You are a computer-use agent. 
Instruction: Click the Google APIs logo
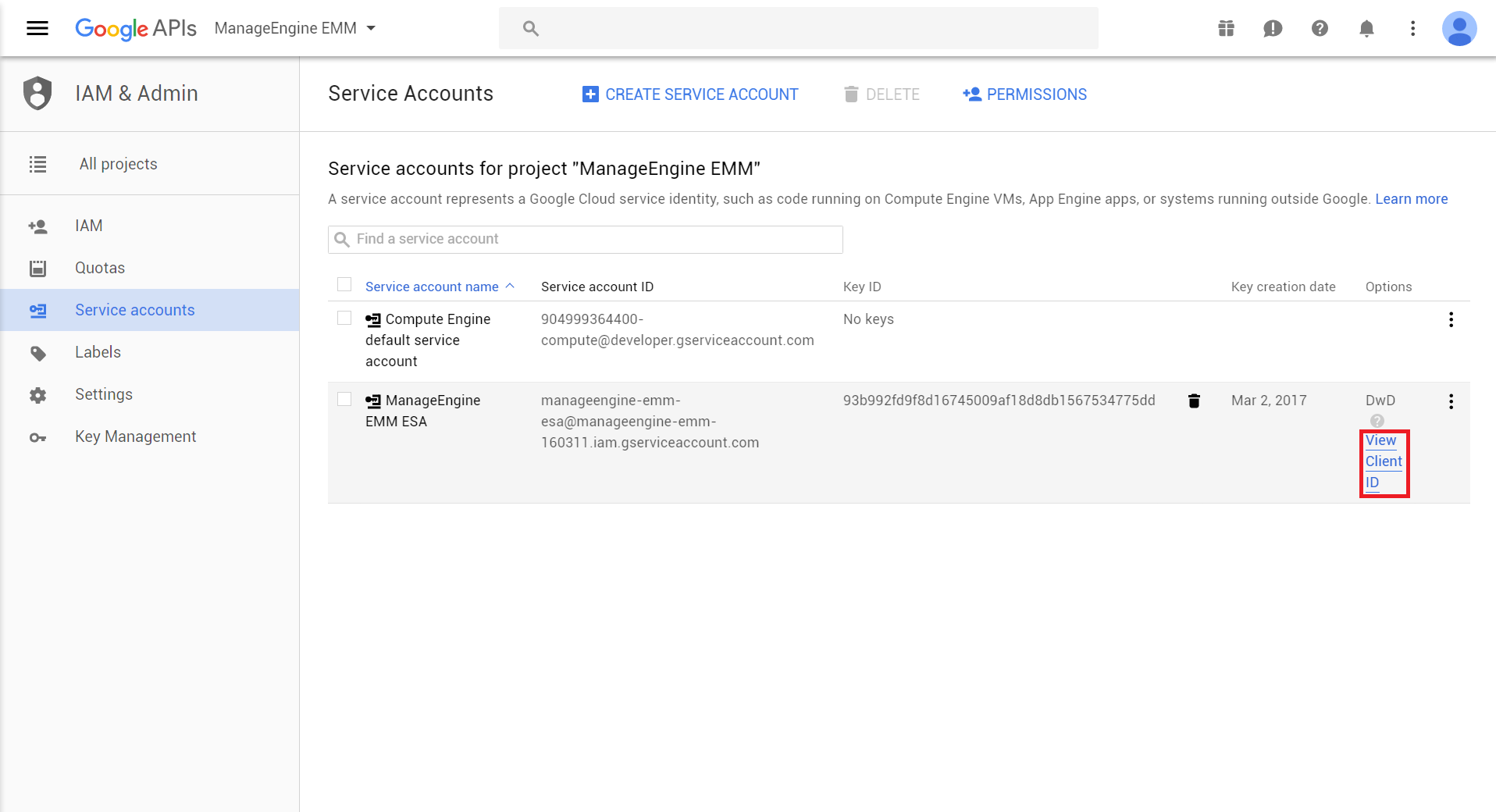coord(136,29)
